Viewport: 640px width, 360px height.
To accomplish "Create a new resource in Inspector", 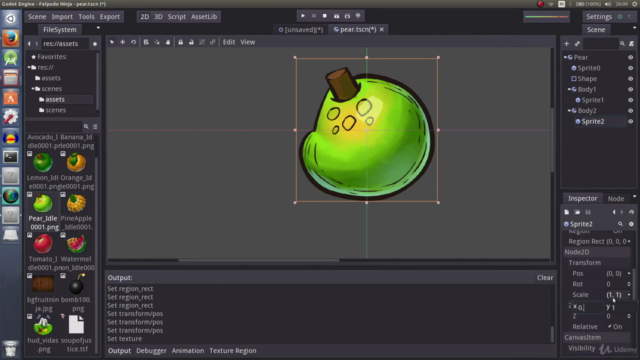I will (567, 212).
